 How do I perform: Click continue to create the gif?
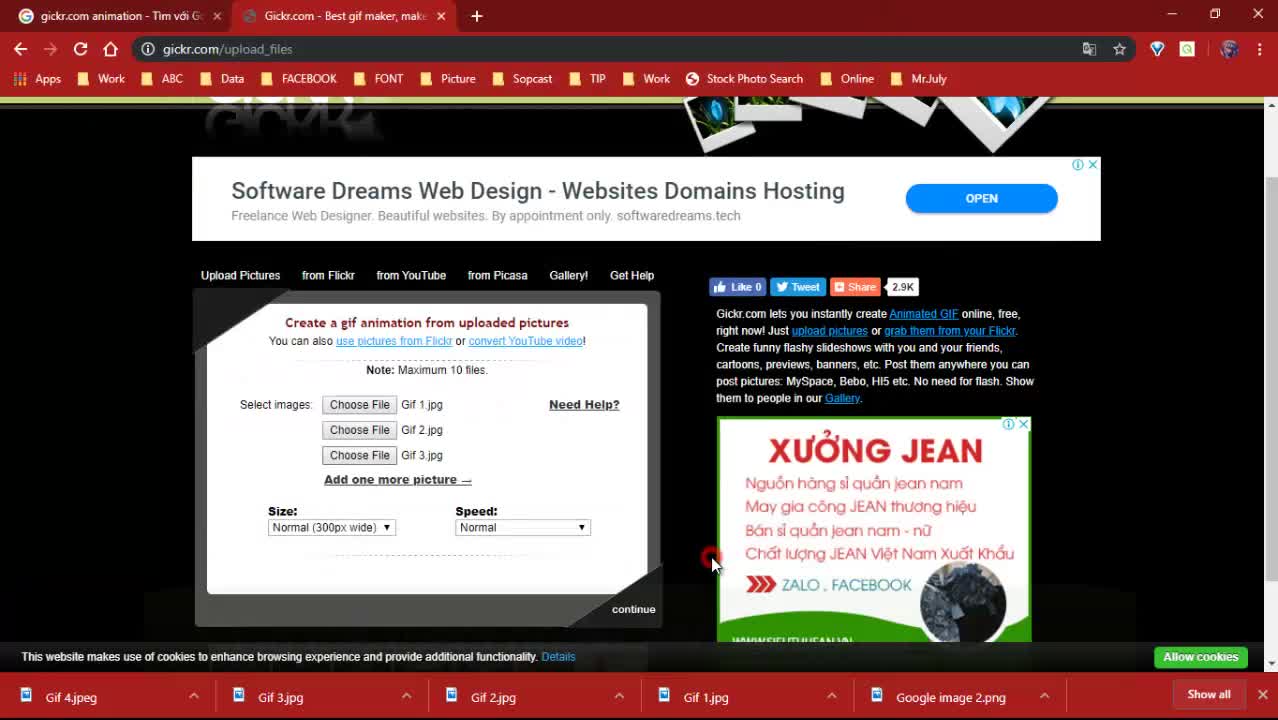point(633,609)
